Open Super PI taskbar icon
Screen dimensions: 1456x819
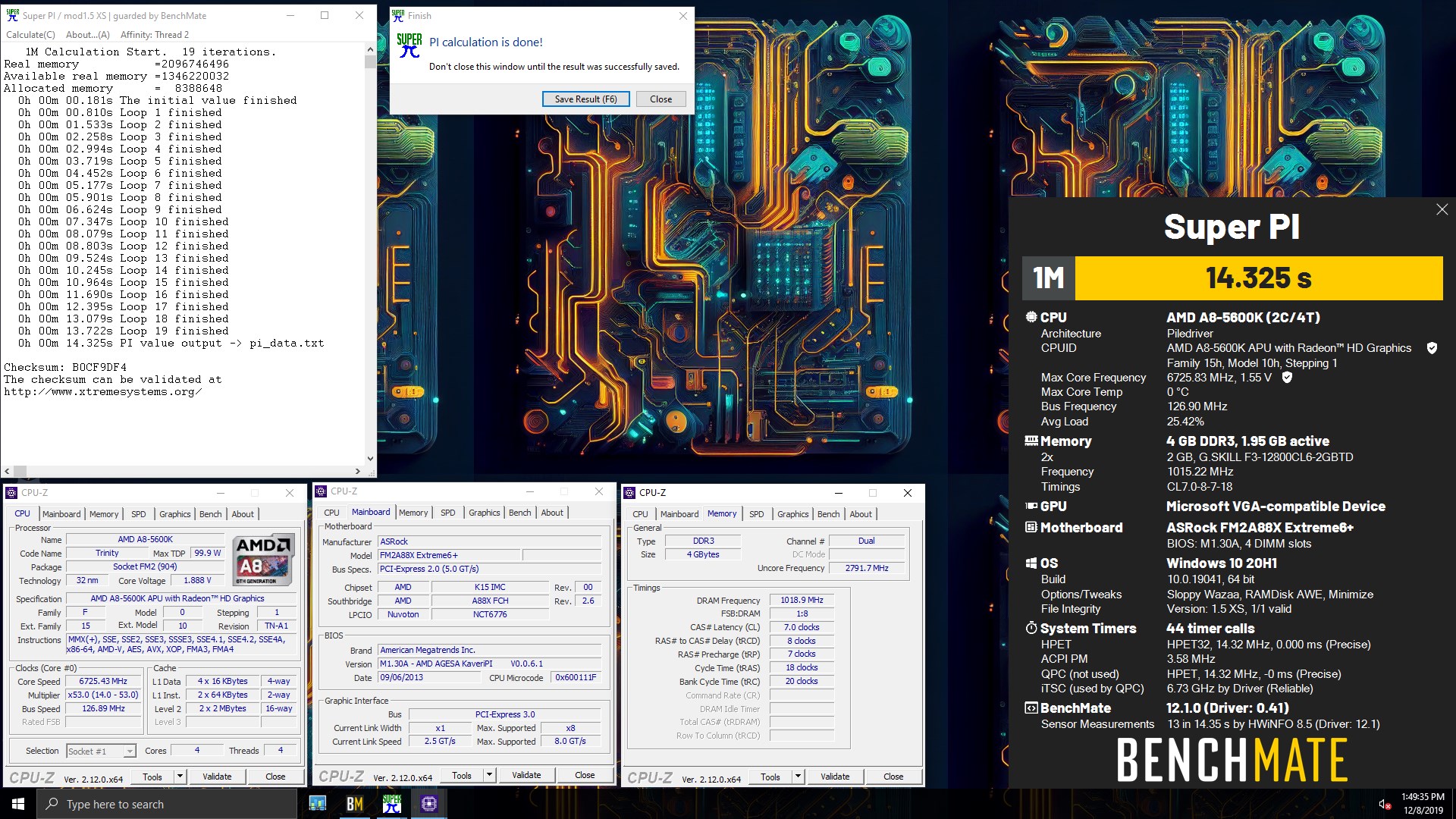pyautogui.click(x=392, y=804)
